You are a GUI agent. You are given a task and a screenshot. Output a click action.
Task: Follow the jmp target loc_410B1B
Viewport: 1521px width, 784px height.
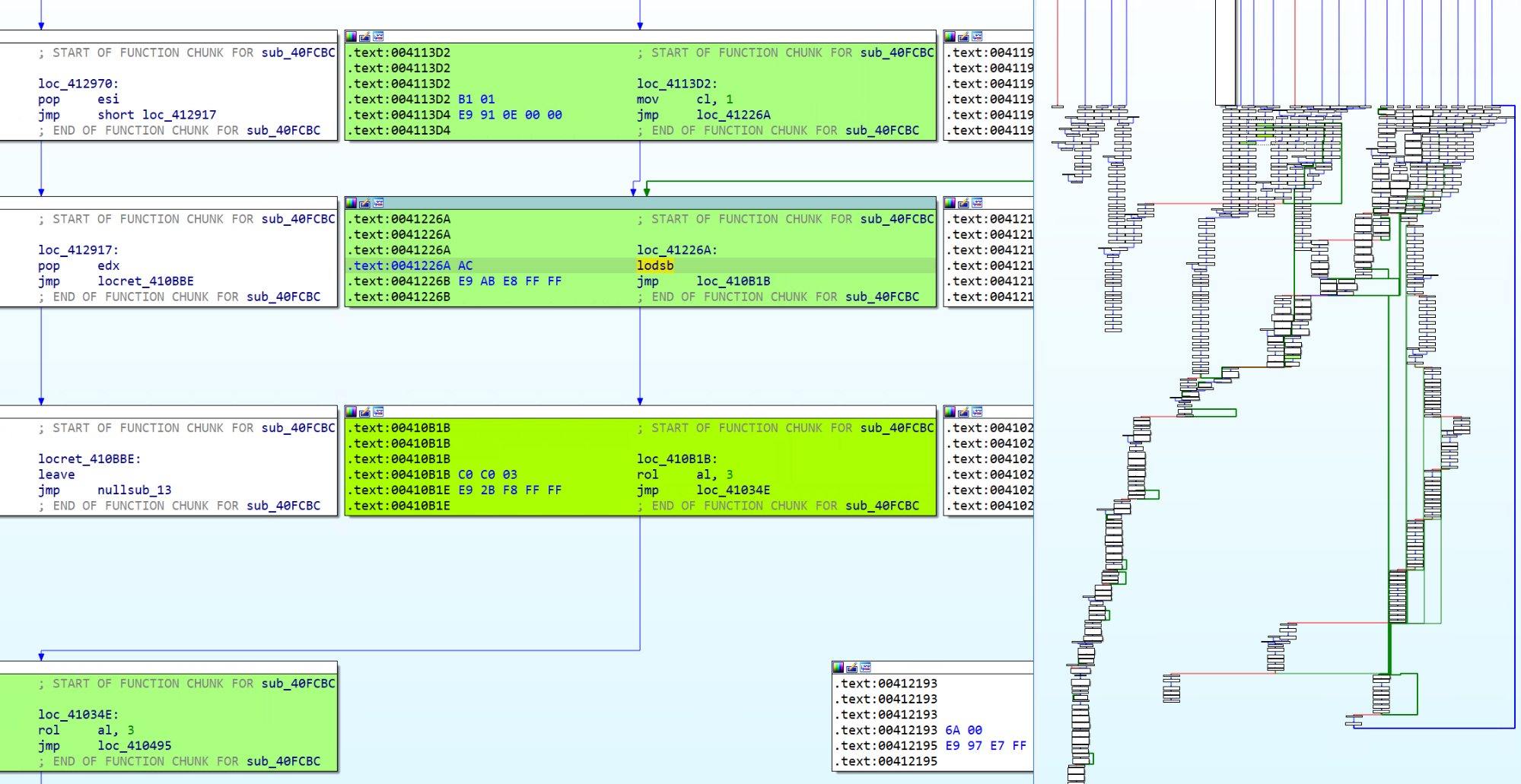(733, 281)
